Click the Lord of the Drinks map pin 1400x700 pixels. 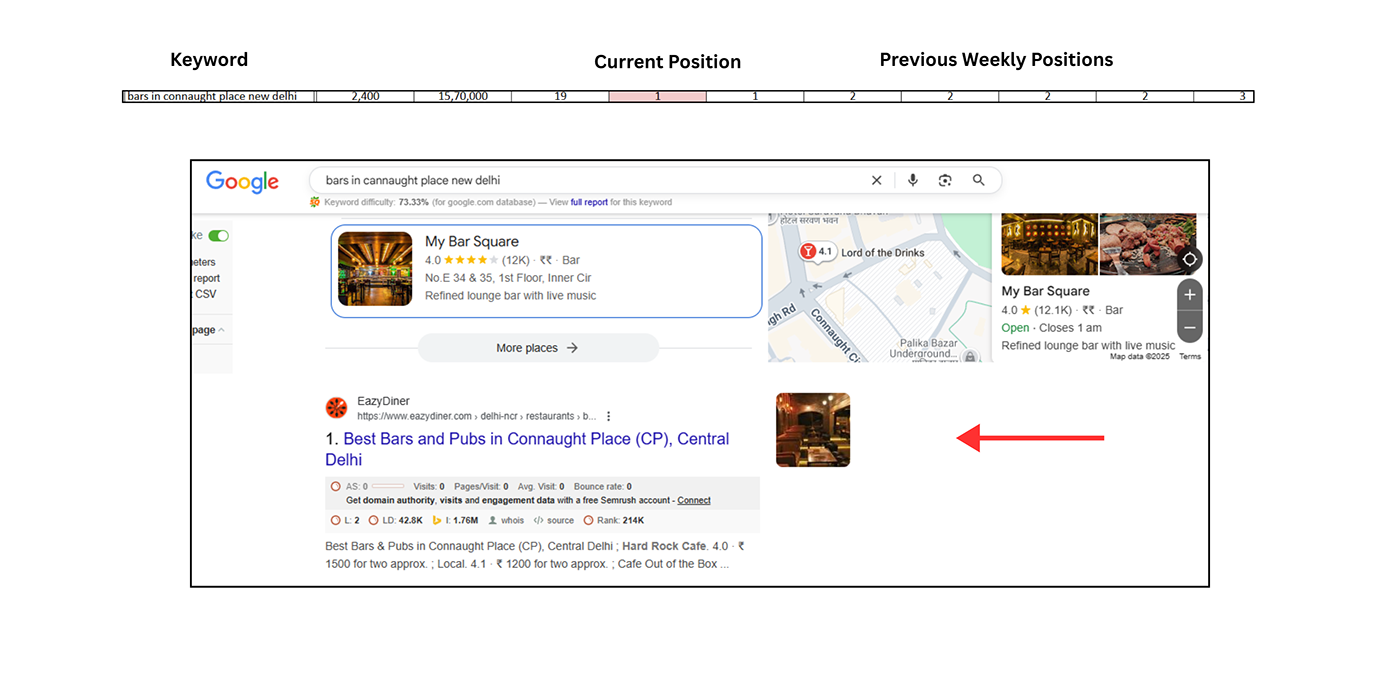[808, 252]
